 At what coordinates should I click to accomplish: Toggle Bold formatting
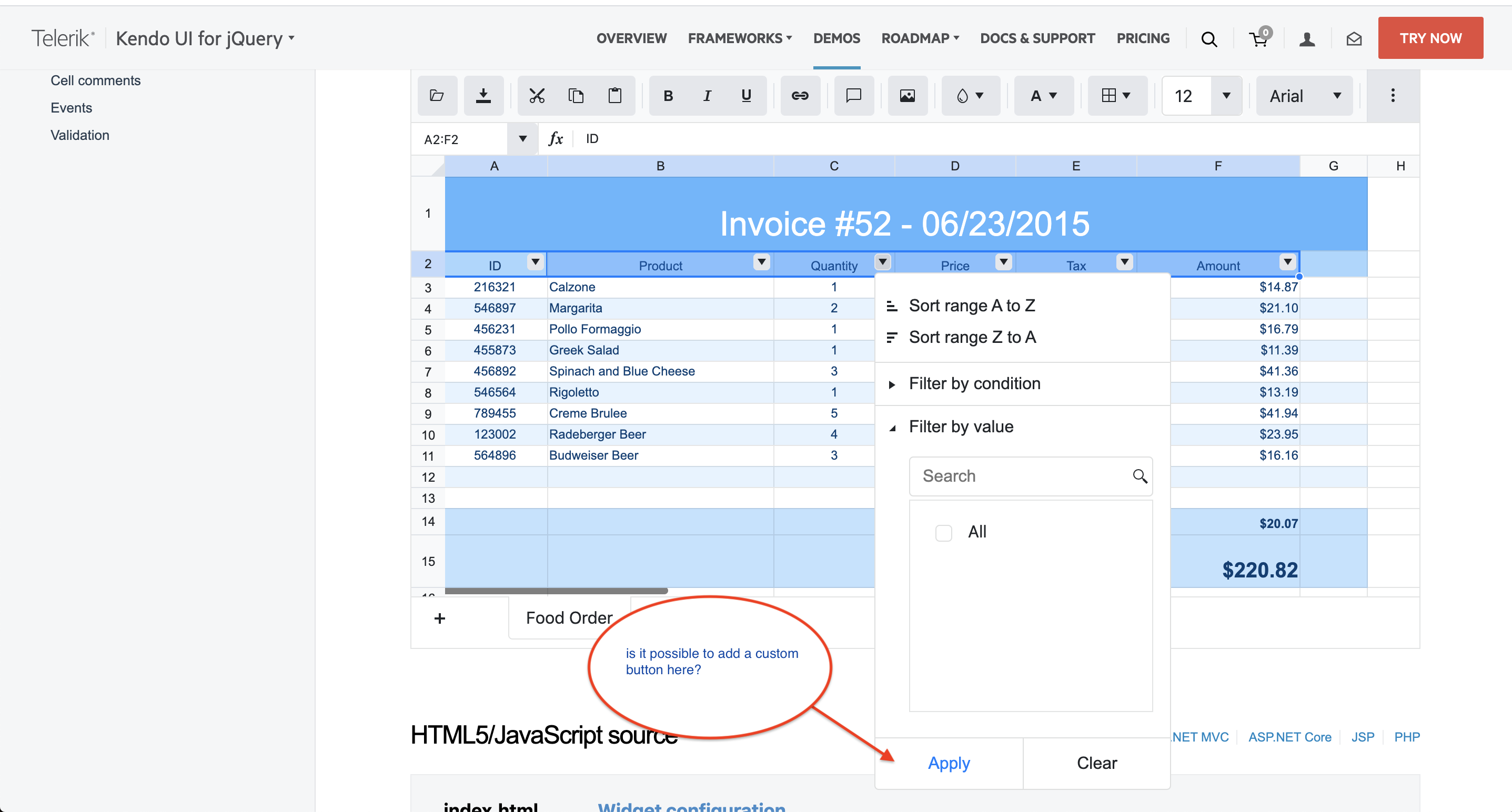668,96
